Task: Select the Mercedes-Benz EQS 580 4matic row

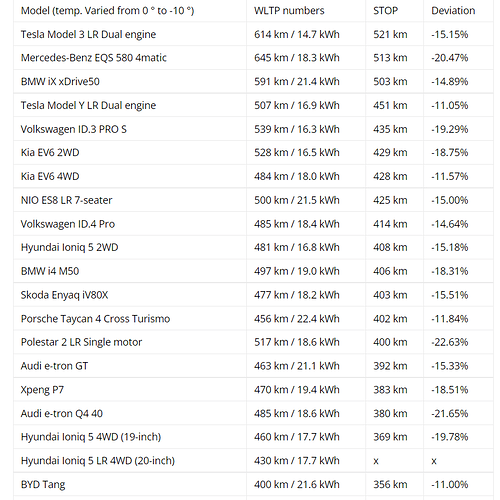Action: [253, 58]
